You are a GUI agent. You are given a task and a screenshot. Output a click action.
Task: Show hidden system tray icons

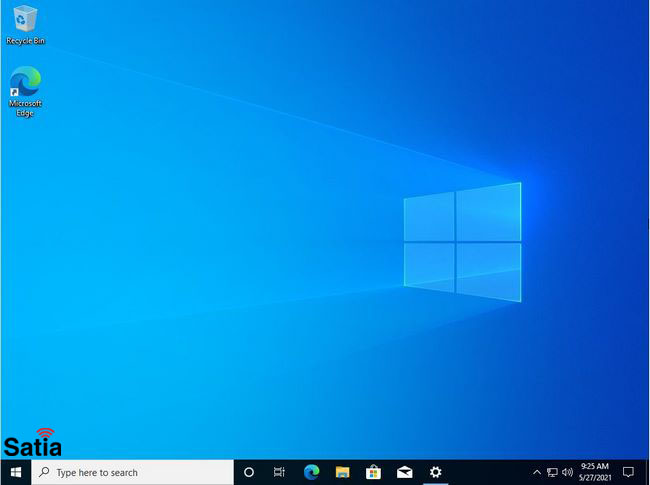point(537,472)
